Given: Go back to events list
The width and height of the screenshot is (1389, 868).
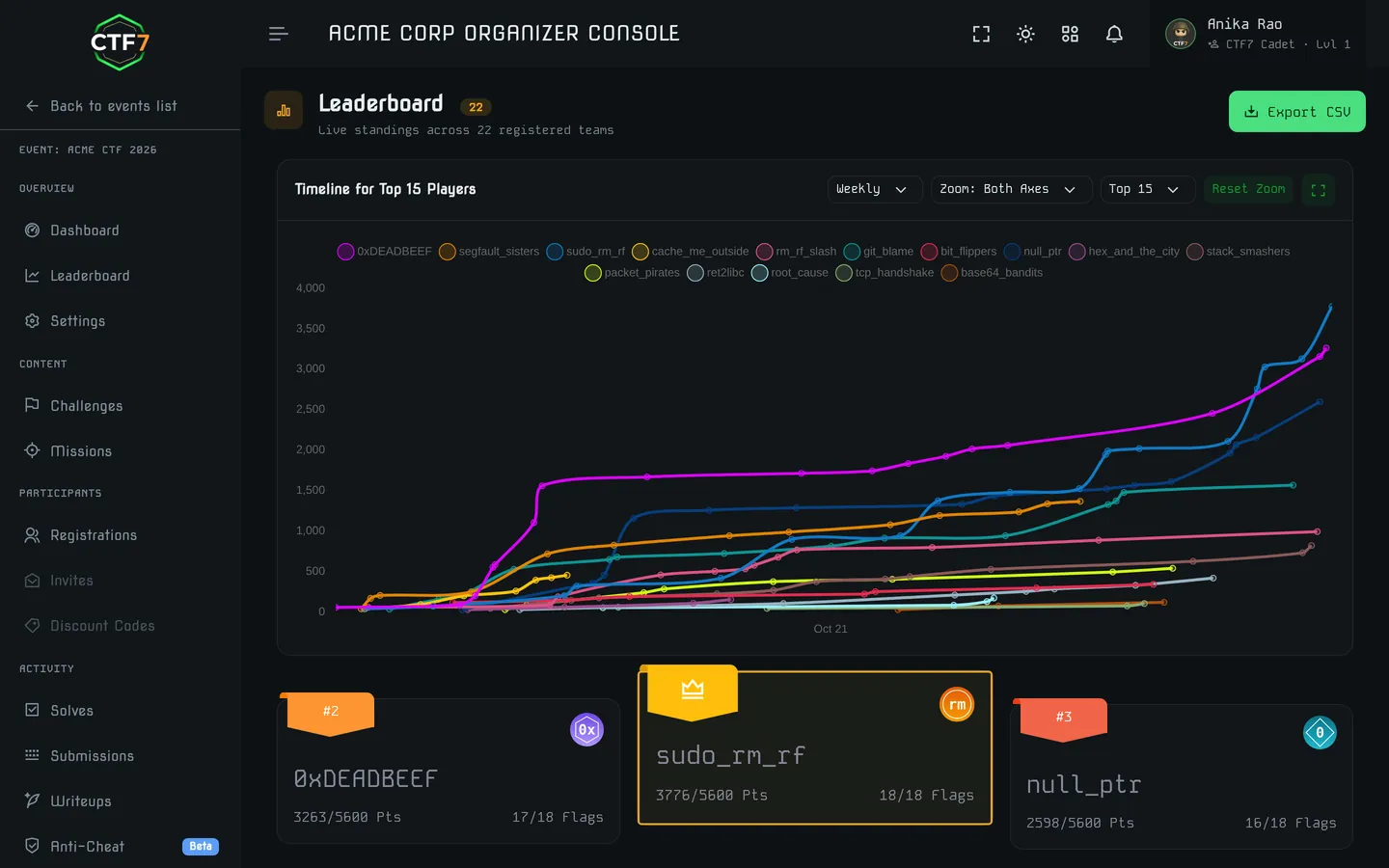Looking at the screenshot, I should (101, 106).
